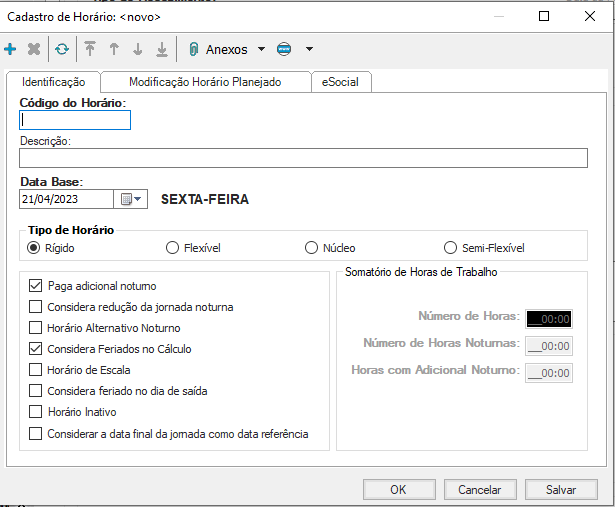Click the refresh icon in toolbar

point(62,49)
